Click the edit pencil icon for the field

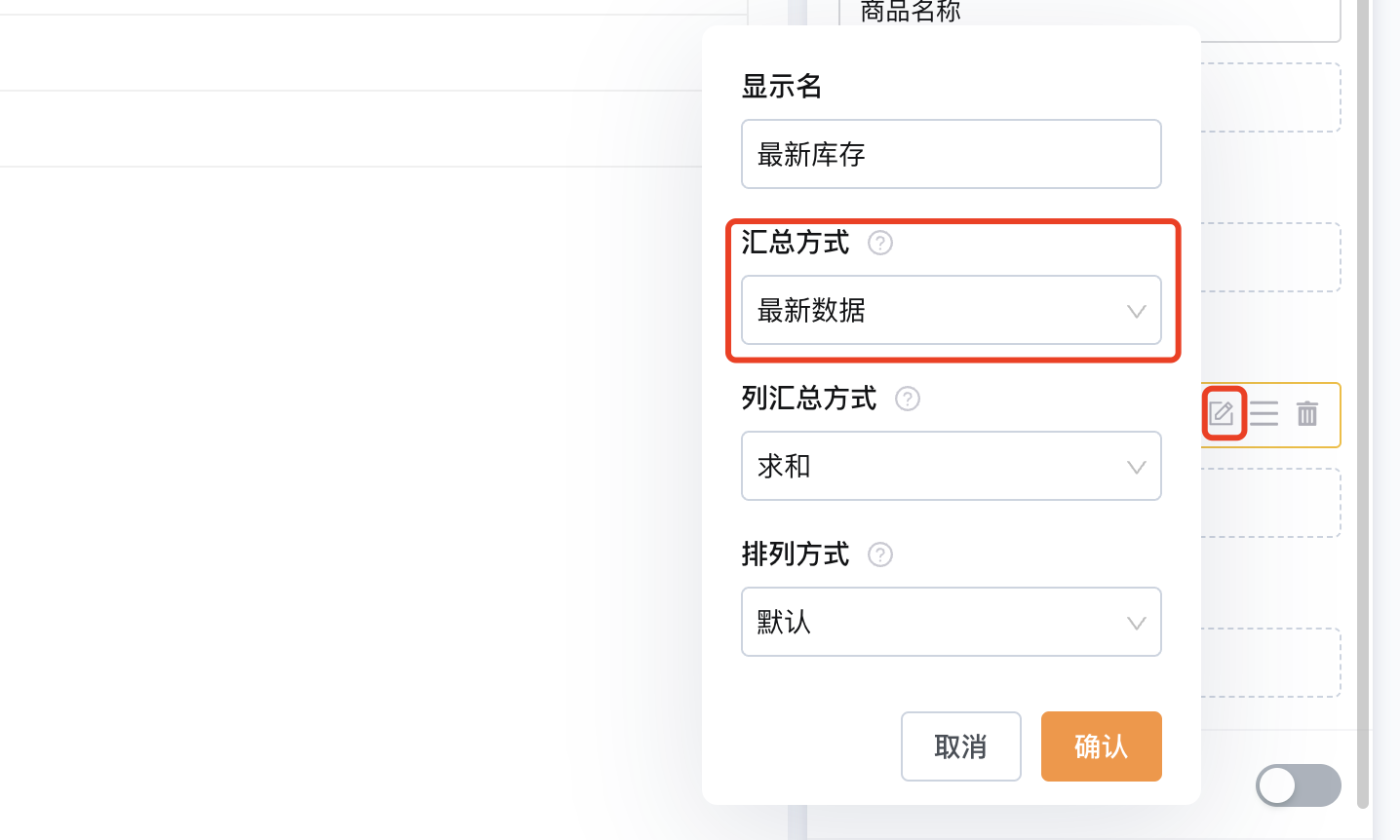coord(1222,414)
